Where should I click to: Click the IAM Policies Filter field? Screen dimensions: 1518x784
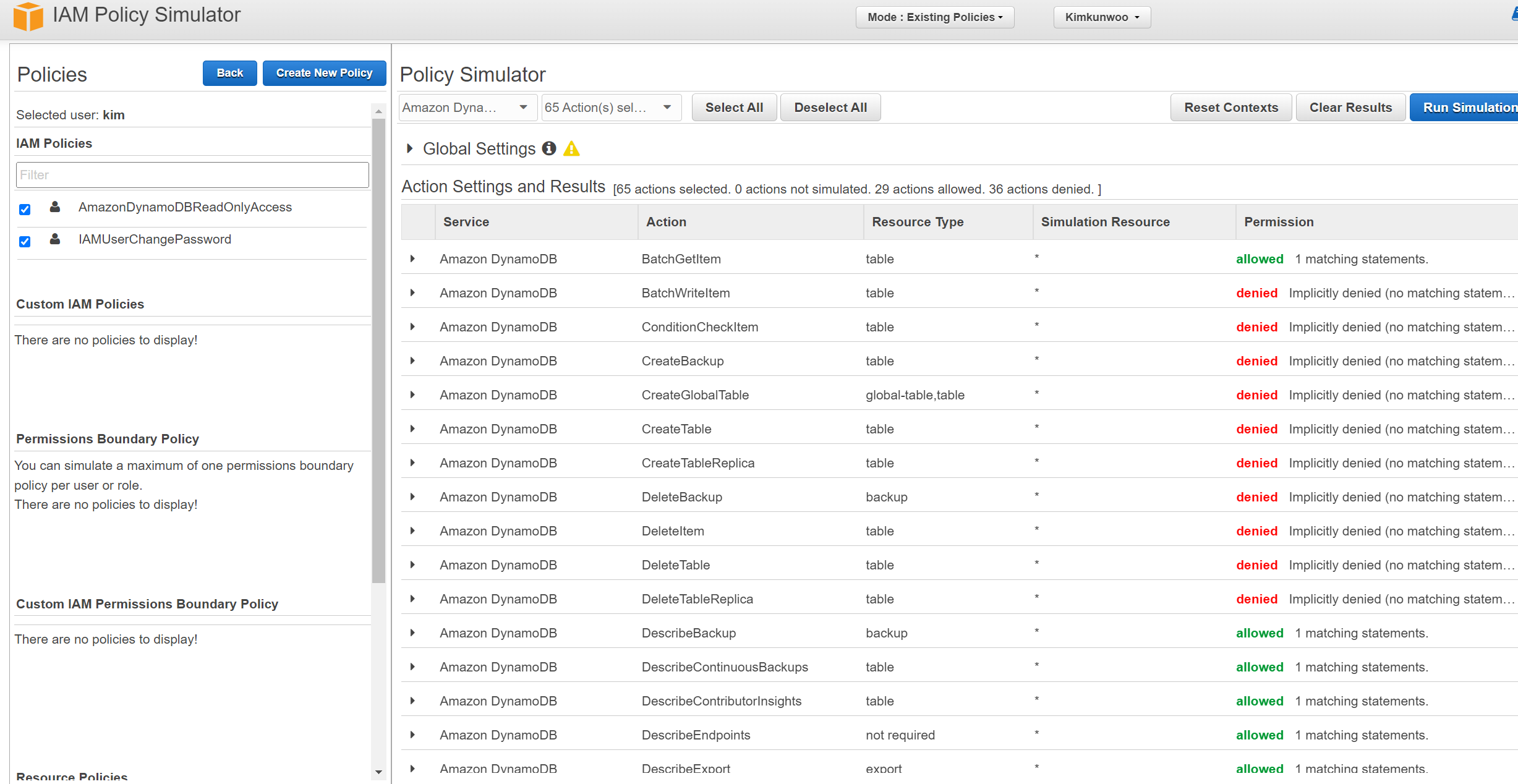pyautogui.click(x=192, y=175)
